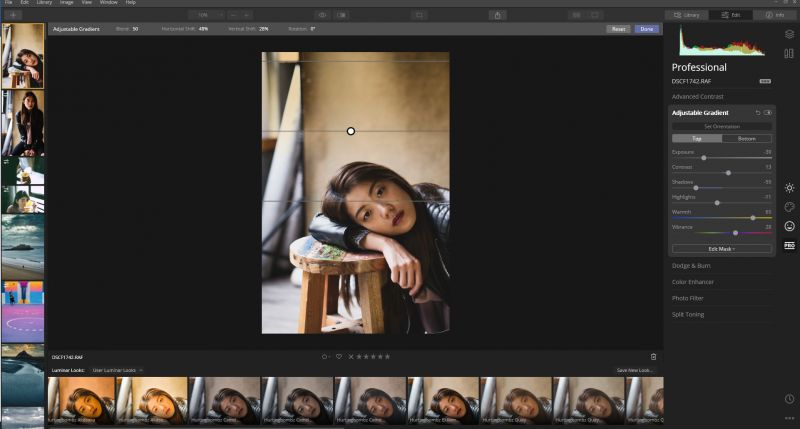The height and width of the screenshot is (429, 800).
Task: Reset the Adjustable Gradient tool via undo arrow
Action: click(758, 113)
